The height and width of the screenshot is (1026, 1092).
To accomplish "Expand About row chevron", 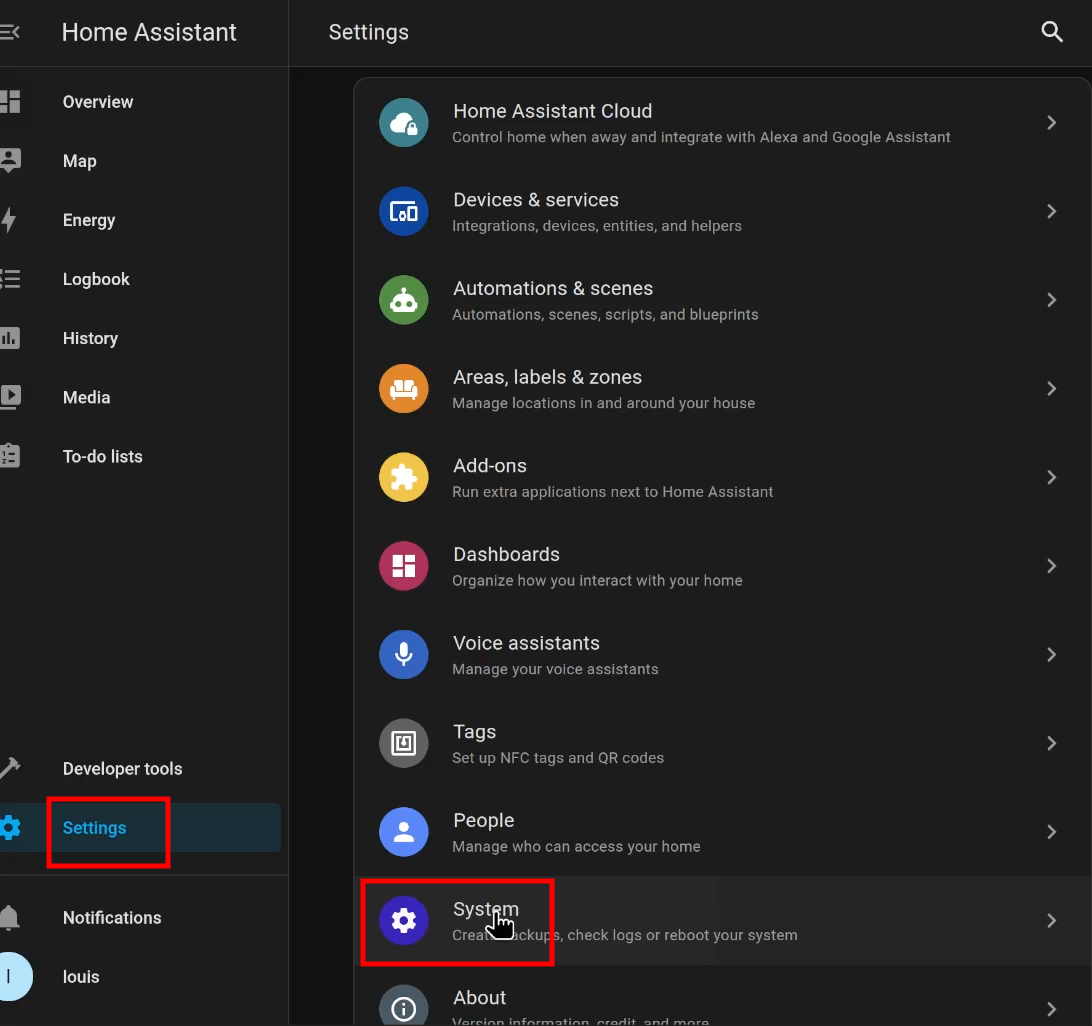I will click(x=1052, y=1009).
